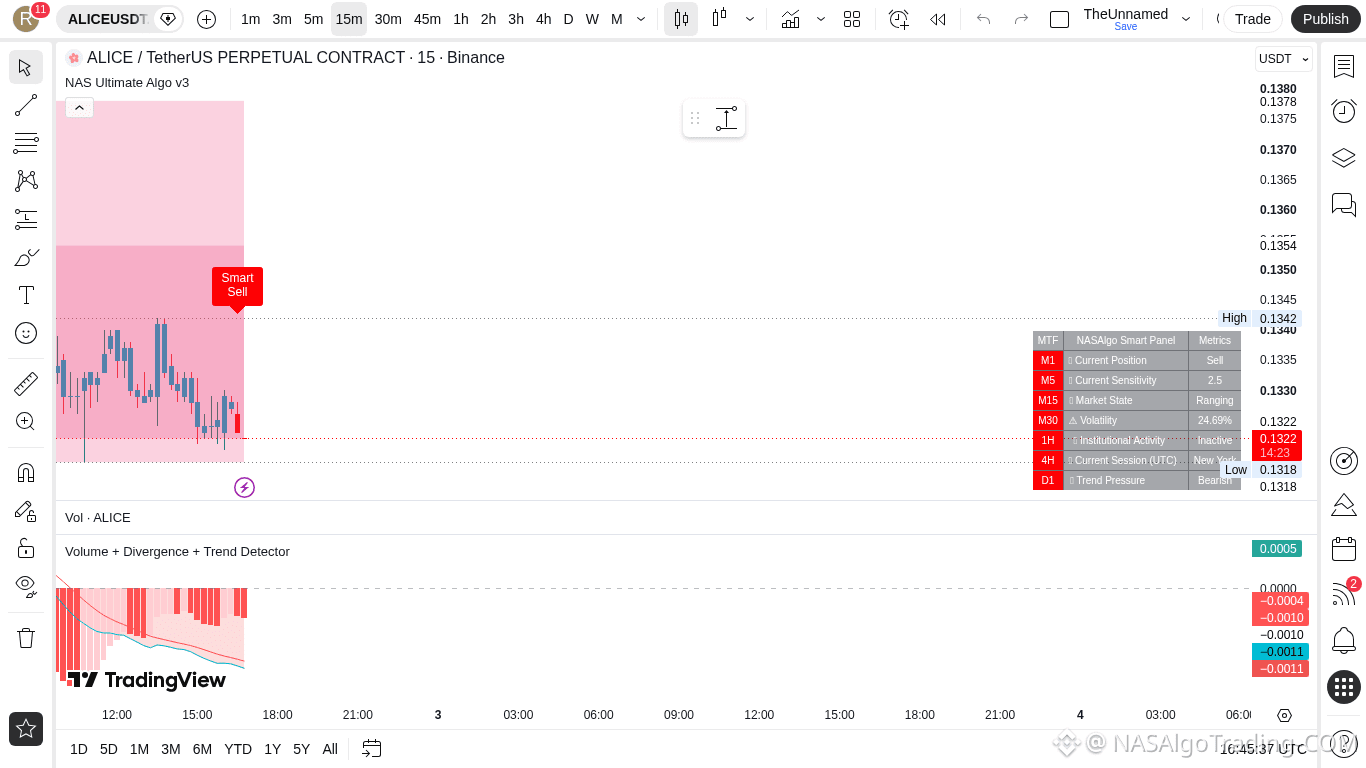The height and width of the screenshot is (768, 1366).
Task: Open the USDT currency dropdown
Action: pos(1284,59)
